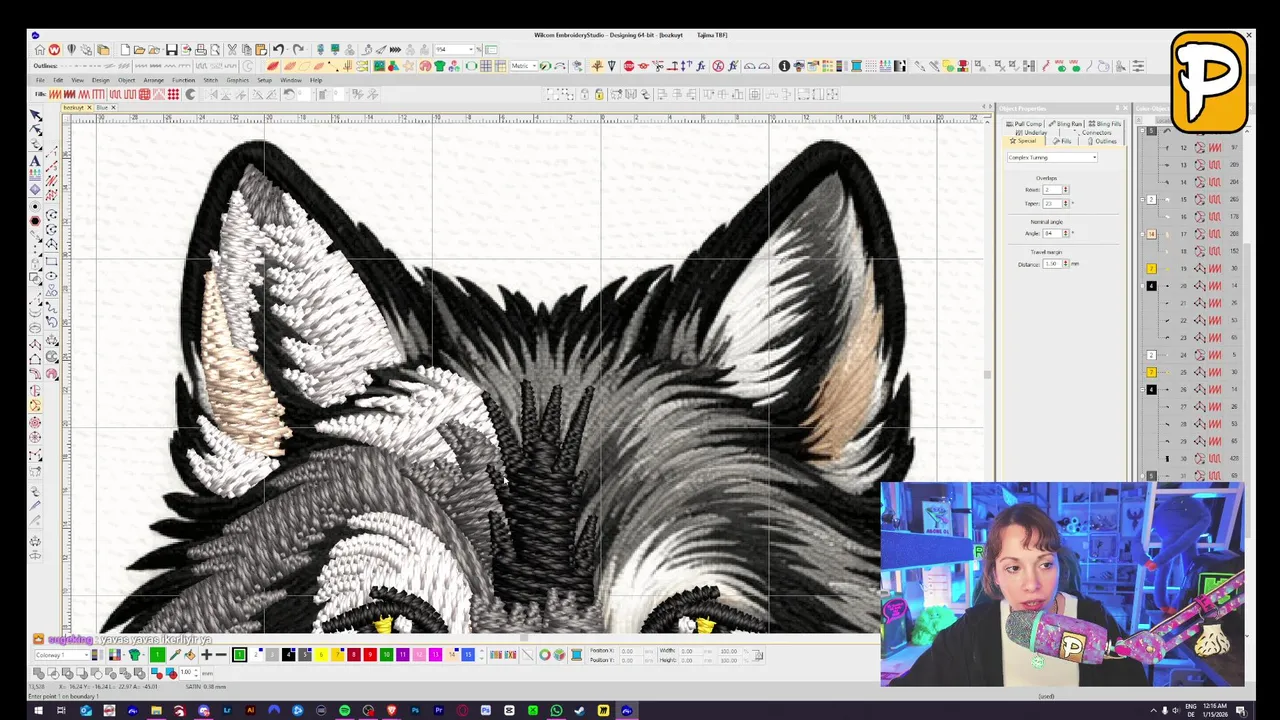The image size is (1280, 720).
Task: Open the Windows Start menu
Action: (x=38, y=711)
